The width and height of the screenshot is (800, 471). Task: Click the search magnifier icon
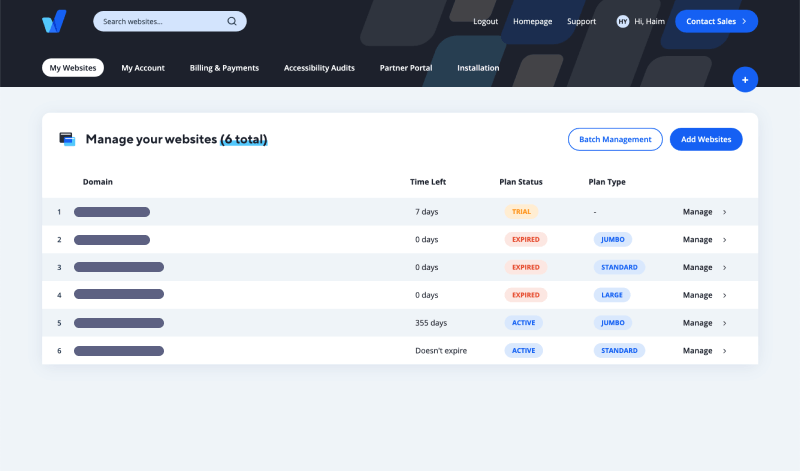tap(232, 21)
